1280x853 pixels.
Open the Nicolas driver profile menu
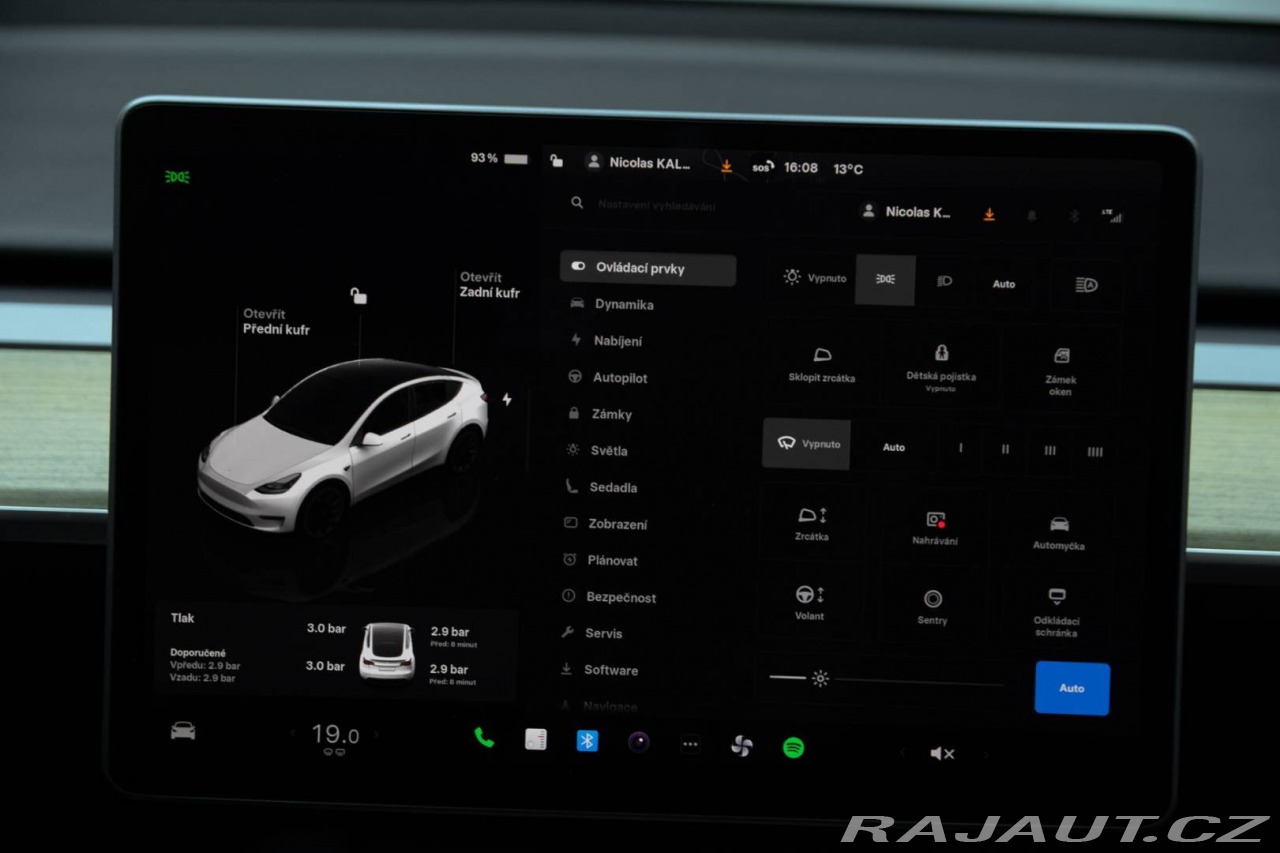click(908, 212)
